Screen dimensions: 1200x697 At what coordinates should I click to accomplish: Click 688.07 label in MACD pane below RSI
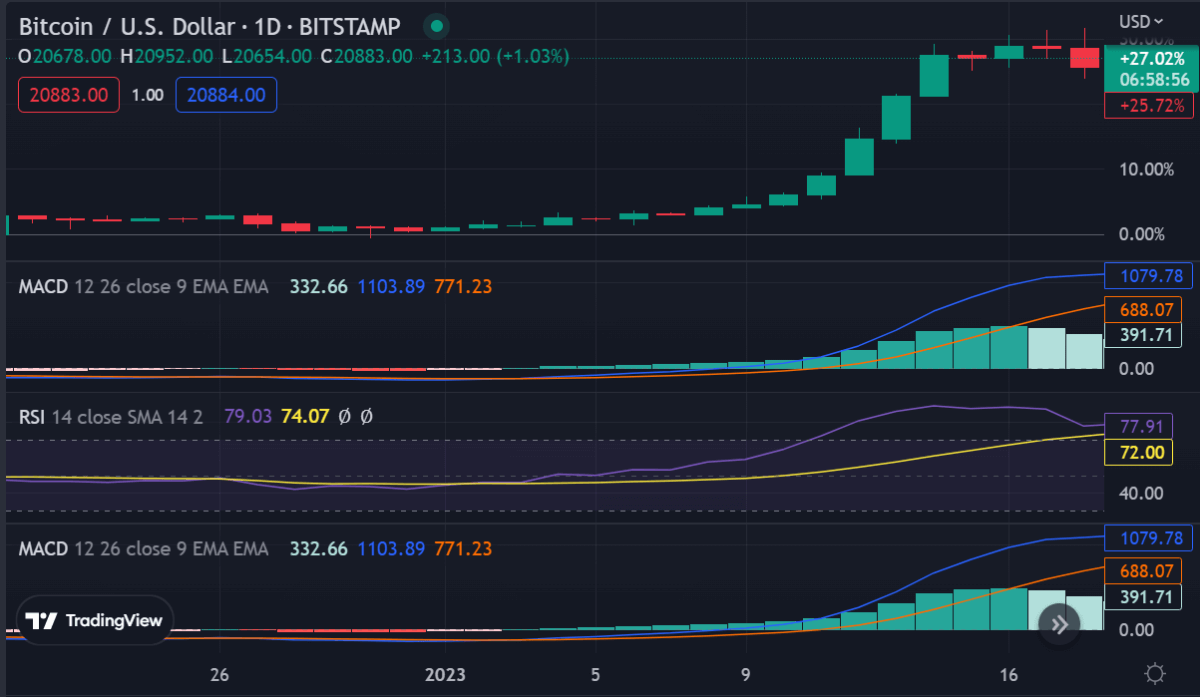(x=1144, y=572)
